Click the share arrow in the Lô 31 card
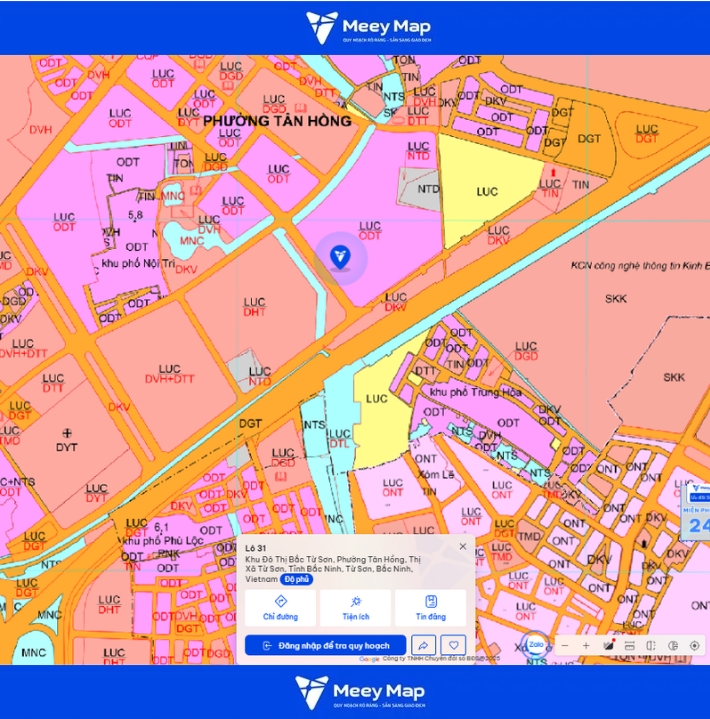The image size is (710, 719). coord(423,645)
